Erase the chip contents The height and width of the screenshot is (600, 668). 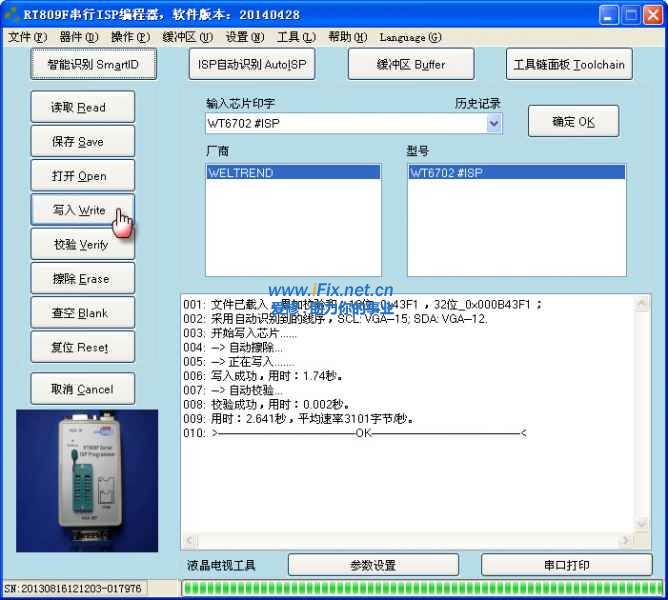click(x=79, y=279)
